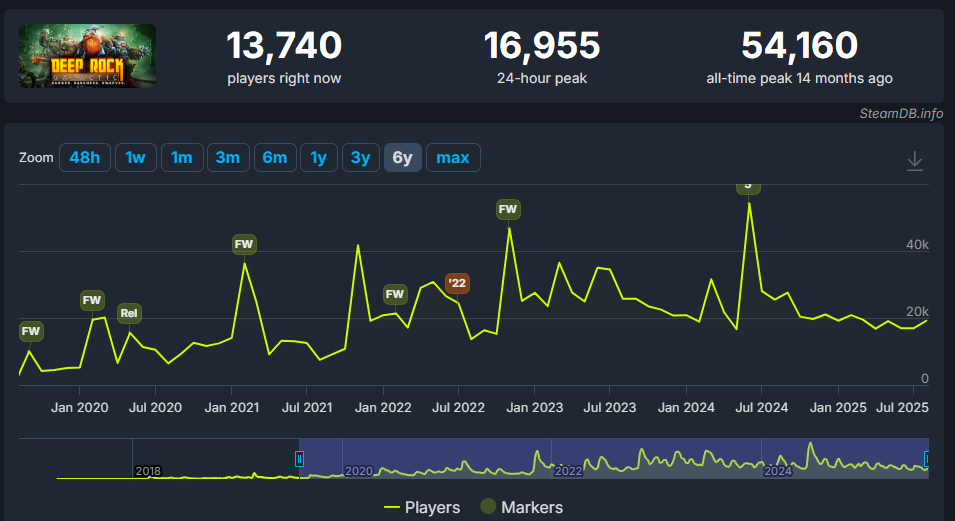Click the 16,955 24-hour peak figure
Screen dimensions: 955x521
coord(541,46)
